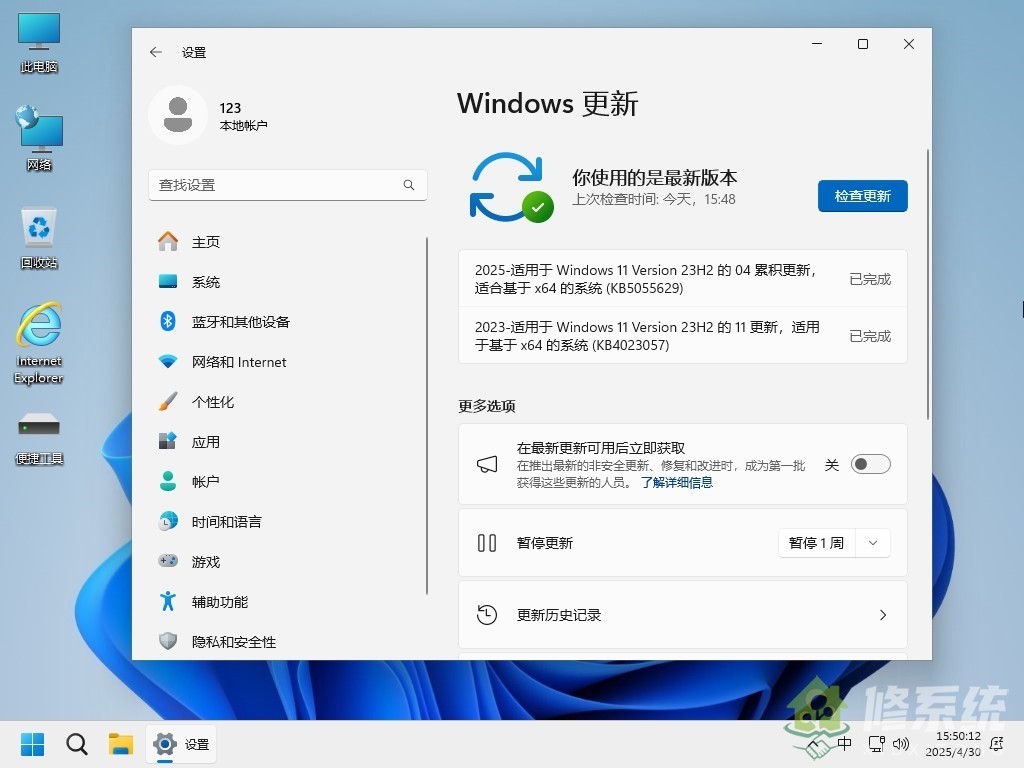Click the Start button on taskbar
This screenshot has height=768, width=1024.
click(x=32, y=744)
